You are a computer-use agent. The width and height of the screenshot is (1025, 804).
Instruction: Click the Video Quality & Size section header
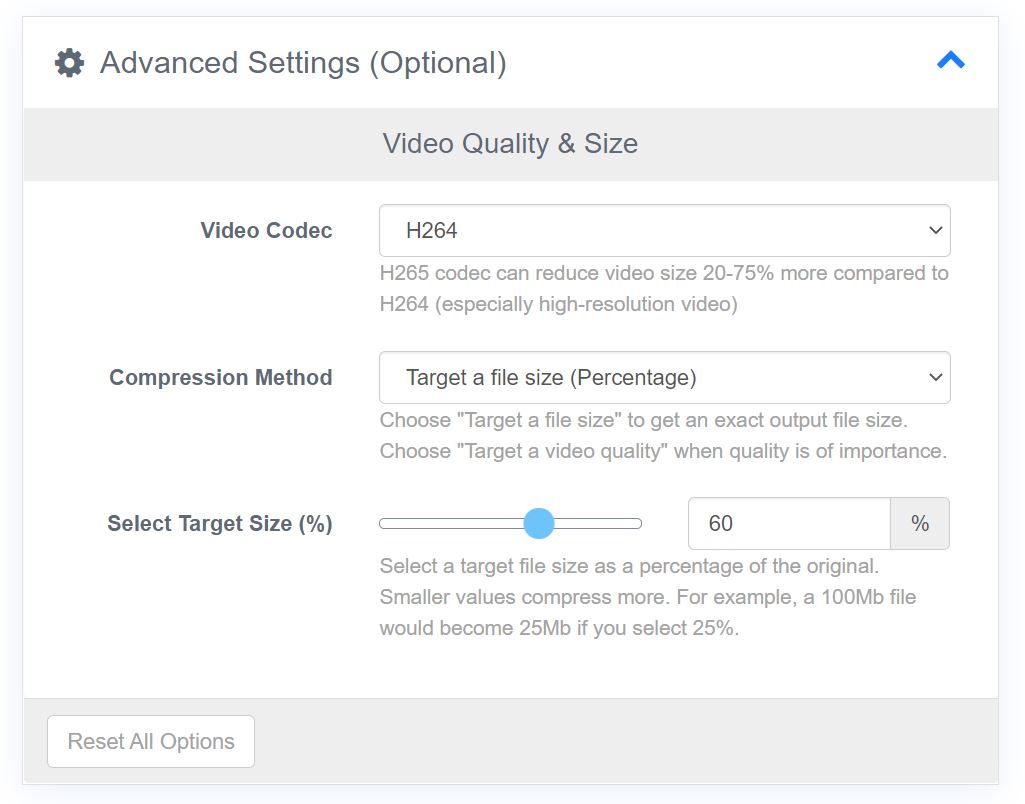point(511,143)
